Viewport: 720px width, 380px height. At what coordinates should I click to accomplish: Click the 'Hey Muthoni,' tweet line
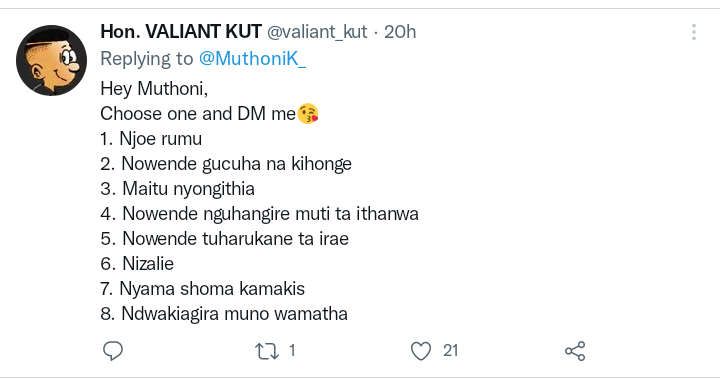[154, 89]
